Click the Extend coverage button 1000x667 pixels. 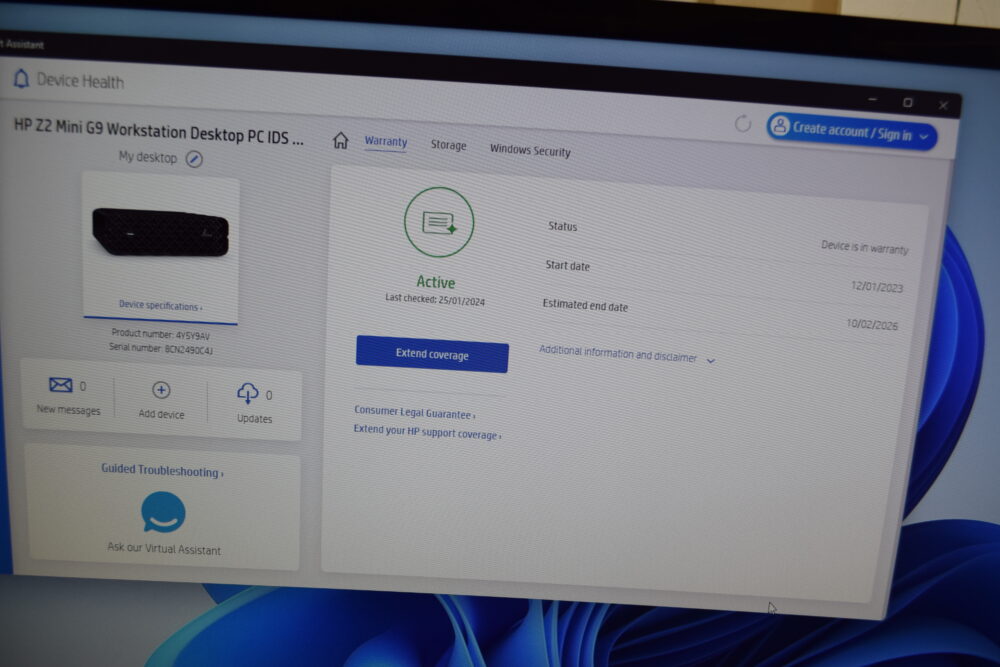pos(432,354)
